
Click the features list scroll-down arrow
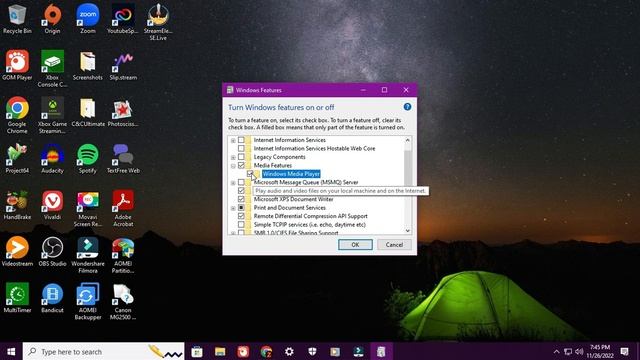[x=407, y=231]
